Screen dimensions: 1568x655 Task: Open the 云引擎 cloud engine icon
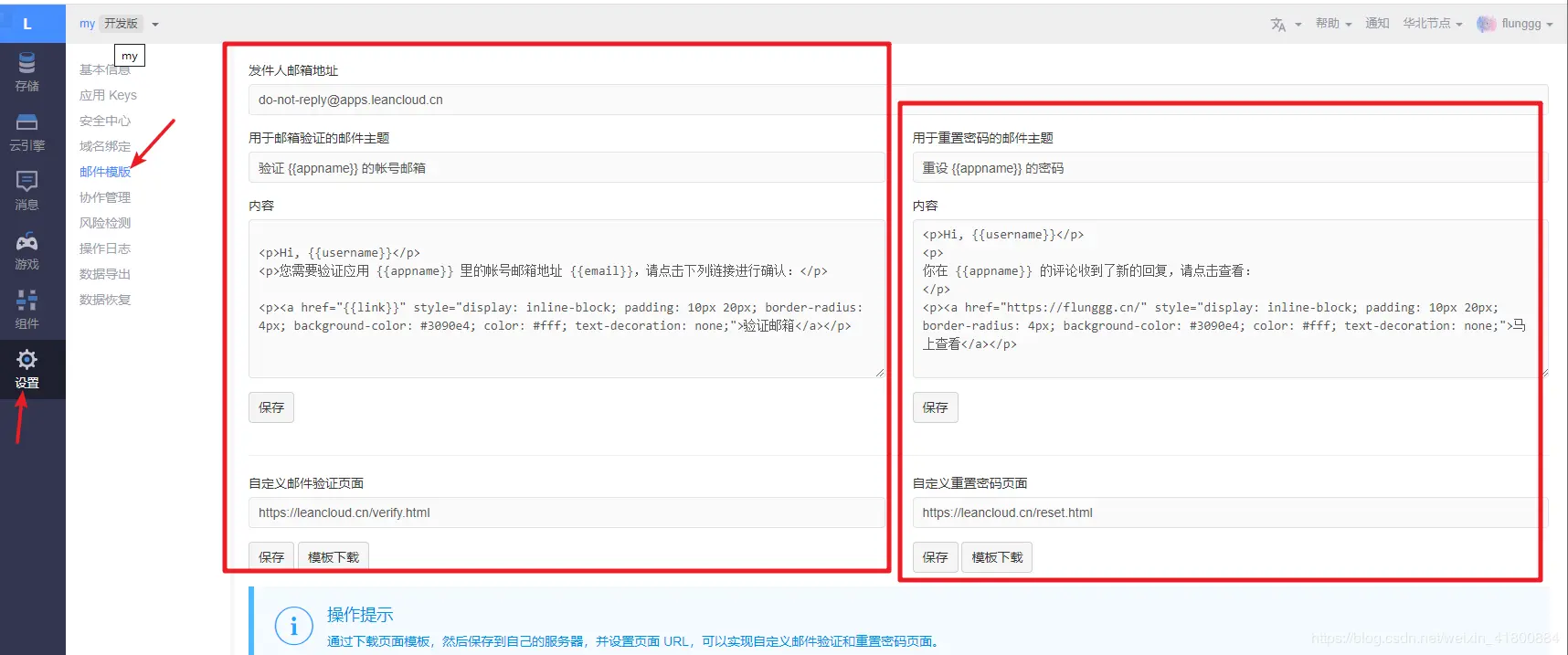(27, 122)
